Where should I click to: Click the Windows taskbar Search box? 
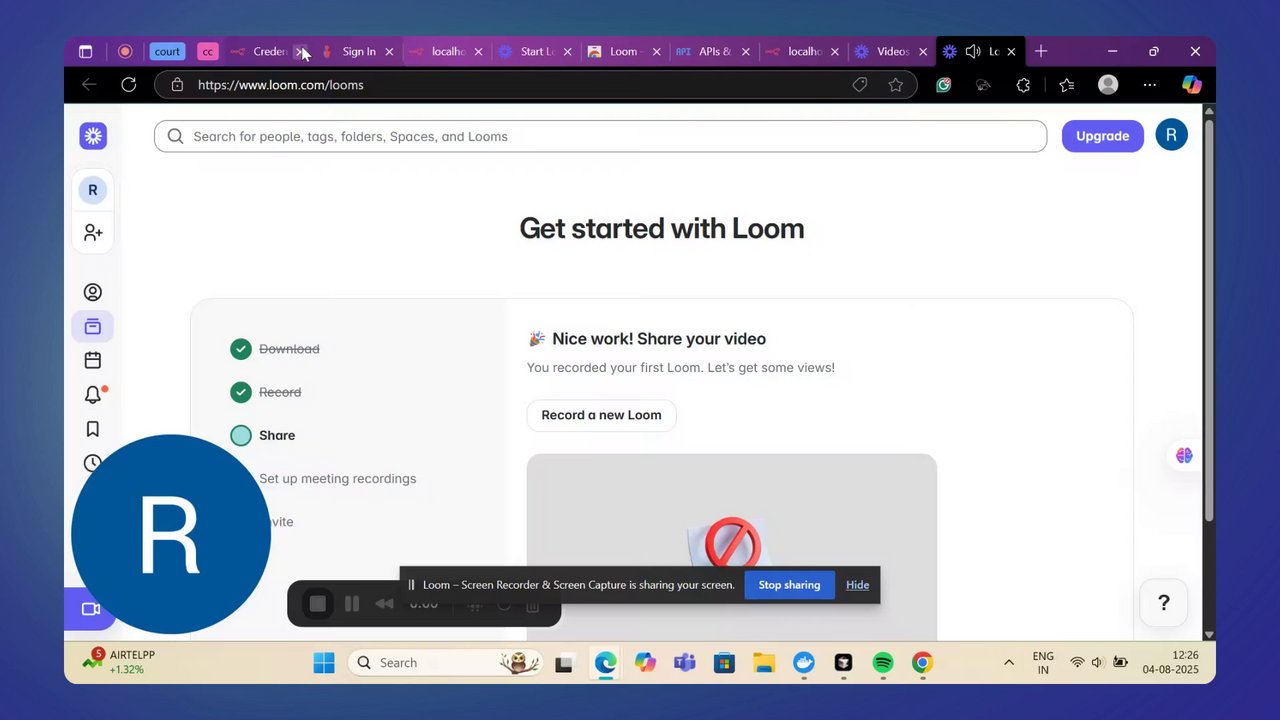[x=445, y=662]
